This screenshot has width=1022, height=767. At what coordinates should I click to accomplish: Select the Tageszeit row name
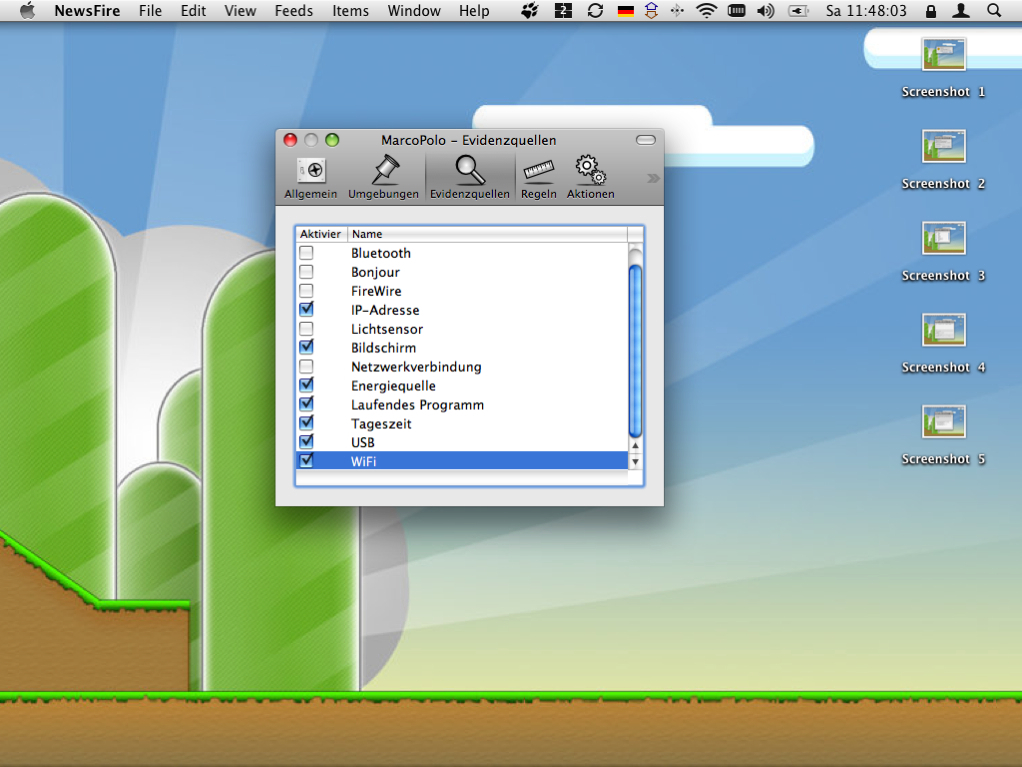381,423
